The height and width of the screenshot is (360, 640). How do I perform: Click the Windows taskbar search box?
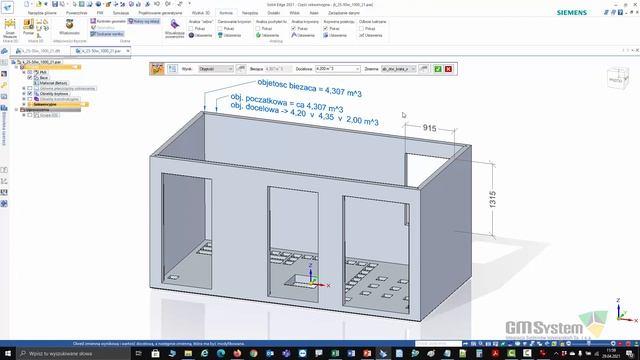[73, 353]
